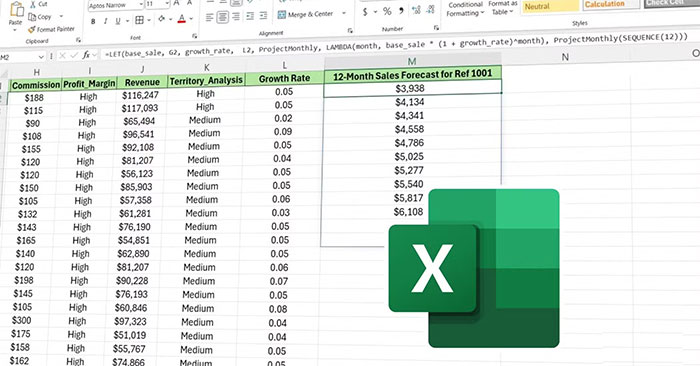Viewport: 700px width, 366px height.
Task: Open the Number group dialog launcher
Action: tap(436, 28)
